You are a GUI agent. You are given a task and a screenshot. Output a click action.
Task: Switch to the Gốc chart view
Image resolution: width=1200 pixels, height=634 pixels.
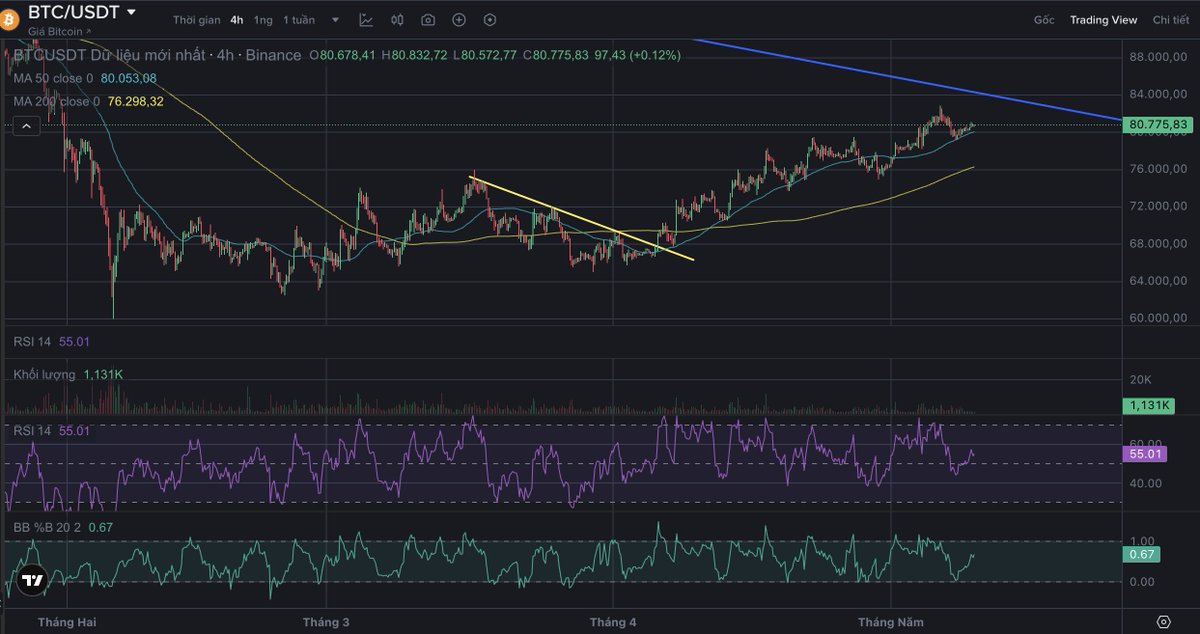(x=1044, y=20)
